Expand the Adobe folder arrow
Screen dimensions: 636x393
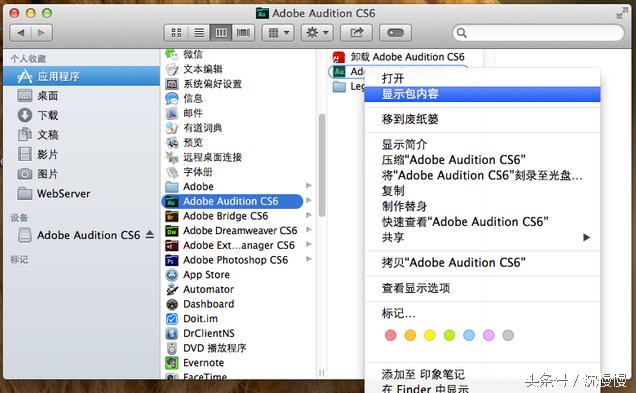309,186
